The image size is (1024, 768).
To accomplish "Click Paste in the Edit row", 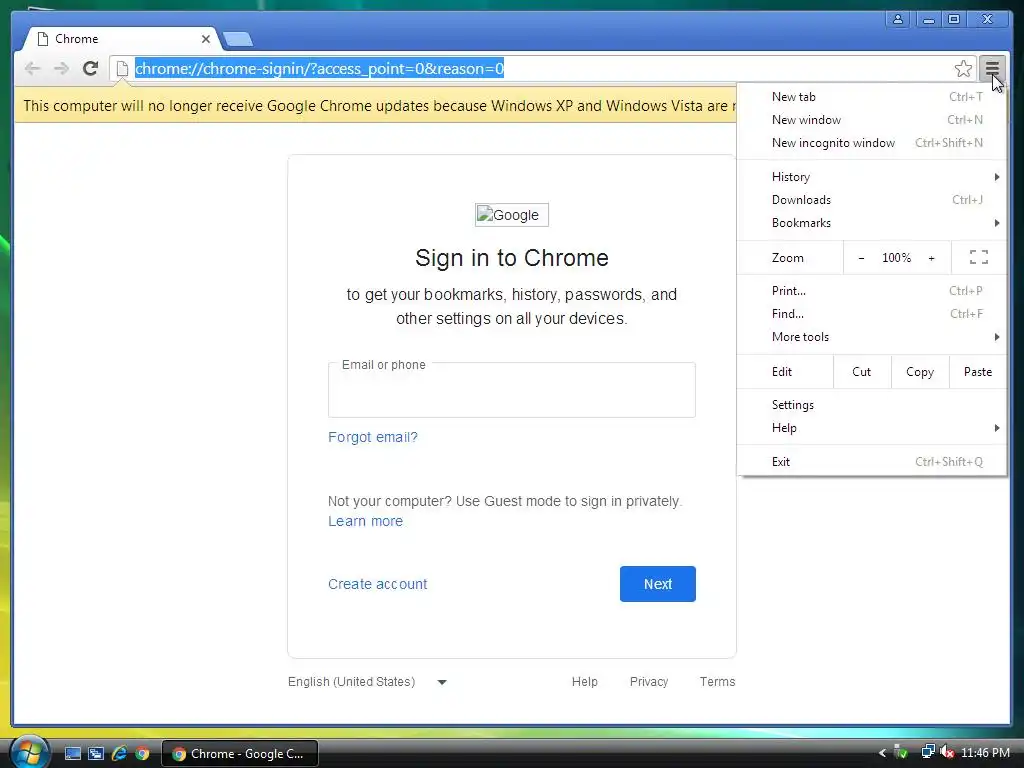I will (978, 372).
